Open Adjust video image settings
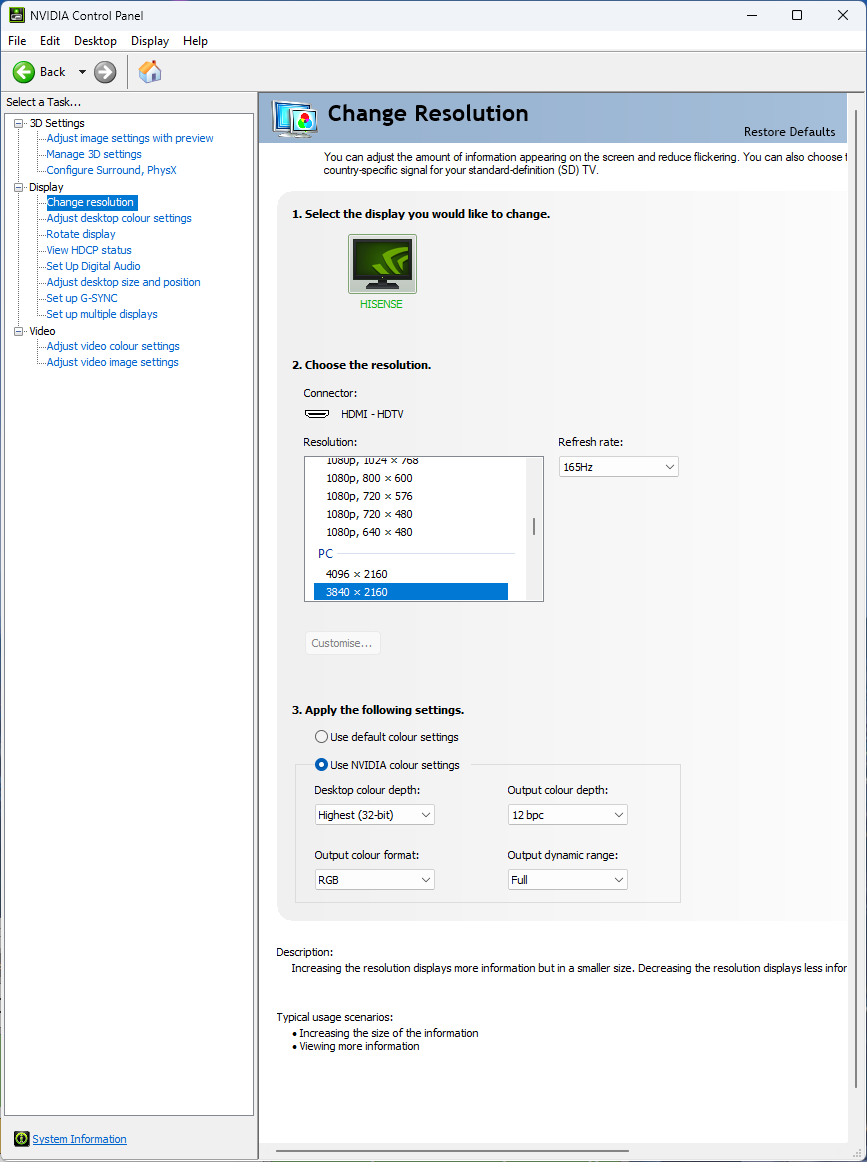The height and width of the screenshot is (1162, 867). (112, 362)
